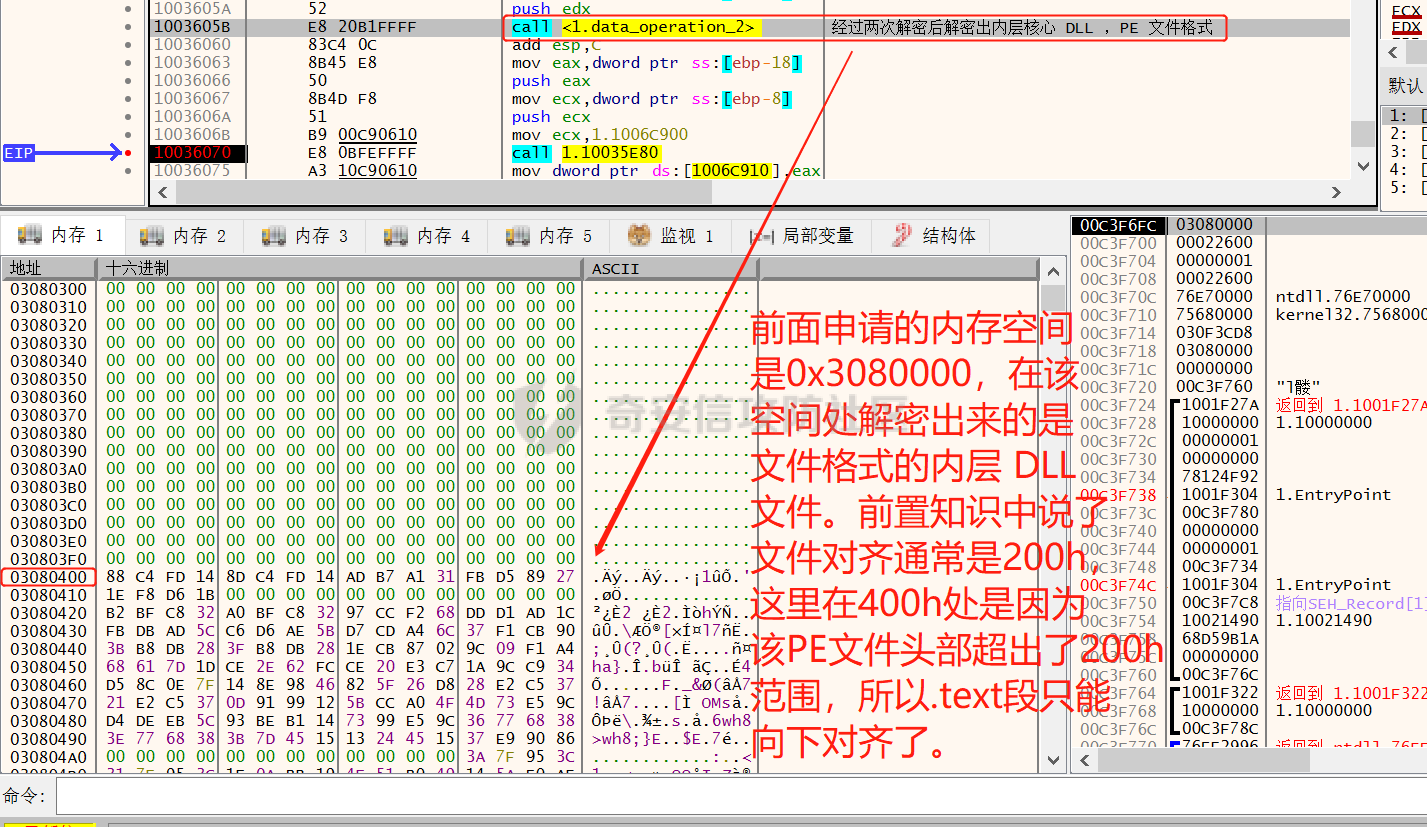Select dump row address 03080300
Screen dimensions: 1427x827
48,289
